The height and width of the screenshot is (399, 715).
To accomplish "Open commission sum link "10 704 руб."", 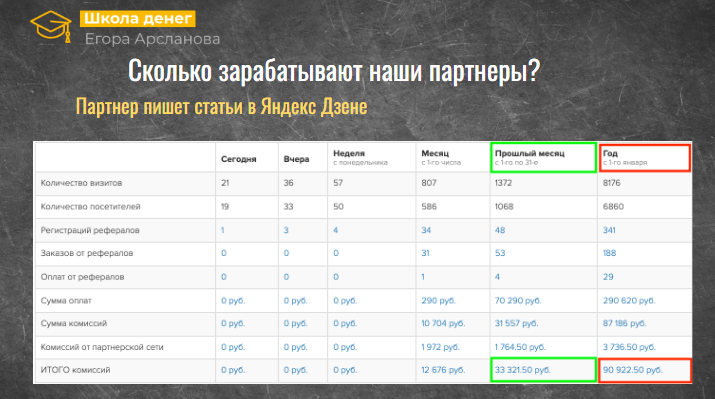I will click(x=443, y=323).
